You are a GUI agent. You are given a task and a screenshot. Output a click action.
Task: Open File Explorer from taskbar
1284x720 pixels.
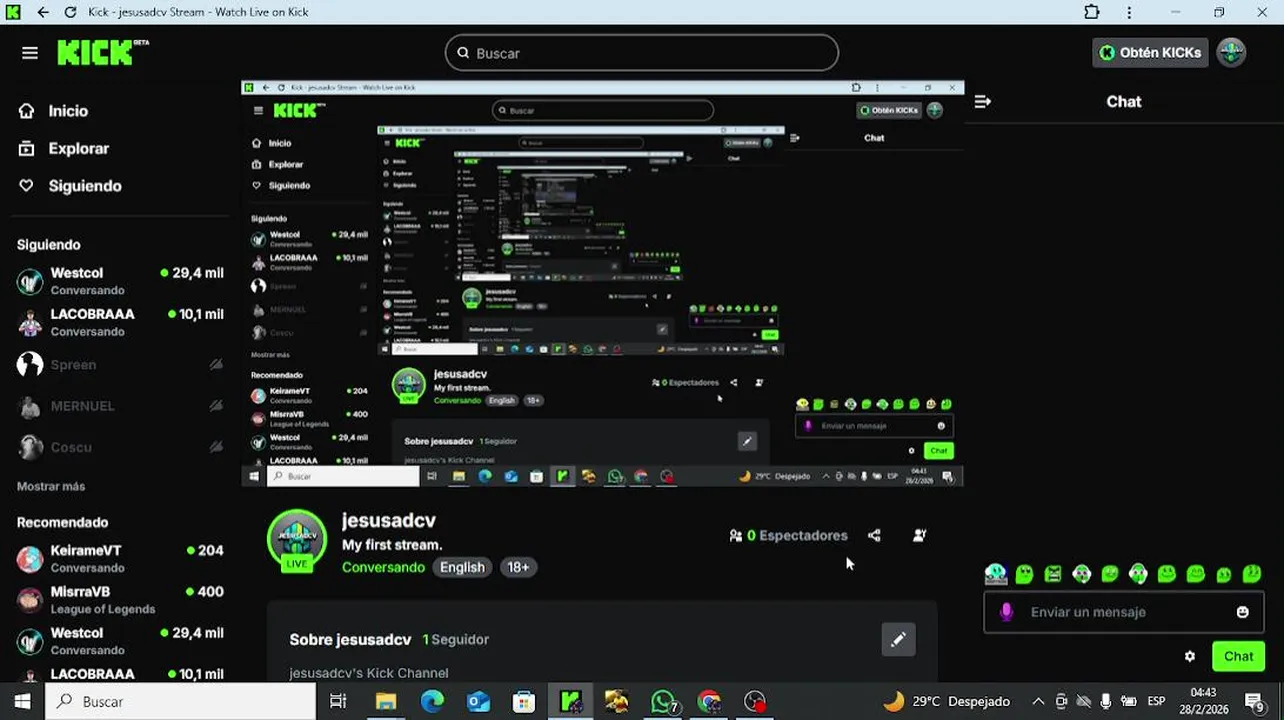pyautogui.click(x=386, y=701)
